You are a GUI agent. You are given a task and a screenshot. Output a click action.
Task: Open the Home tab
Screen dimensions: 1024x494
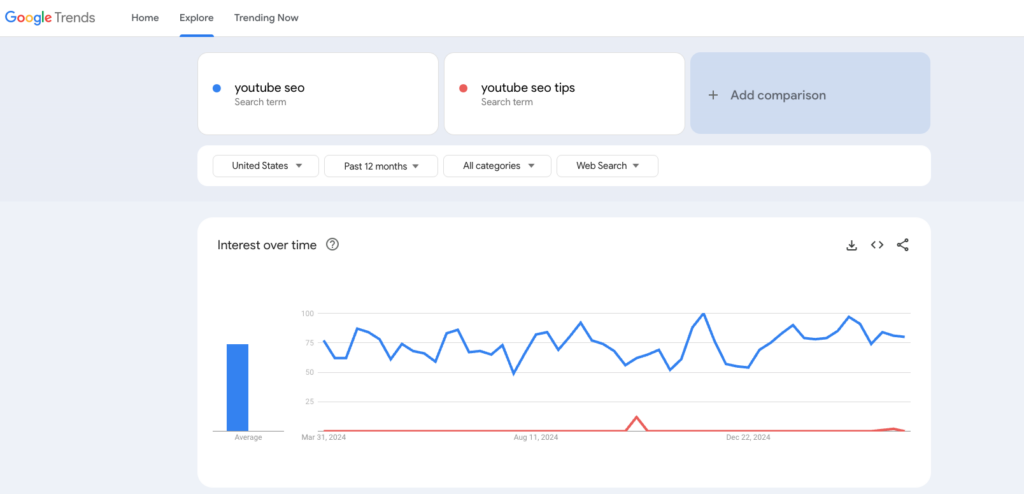pos(145,18)
